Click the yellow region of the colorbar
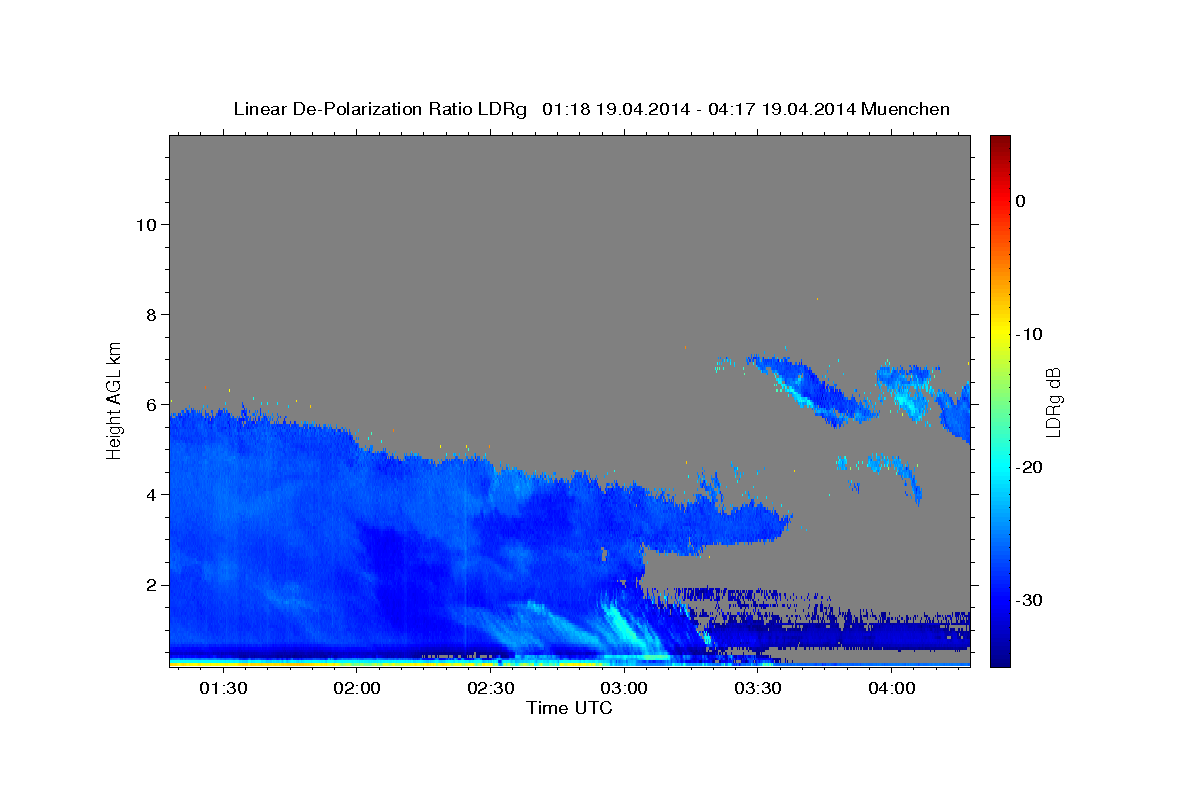1200x800 pixels. [x=999, y=330]
